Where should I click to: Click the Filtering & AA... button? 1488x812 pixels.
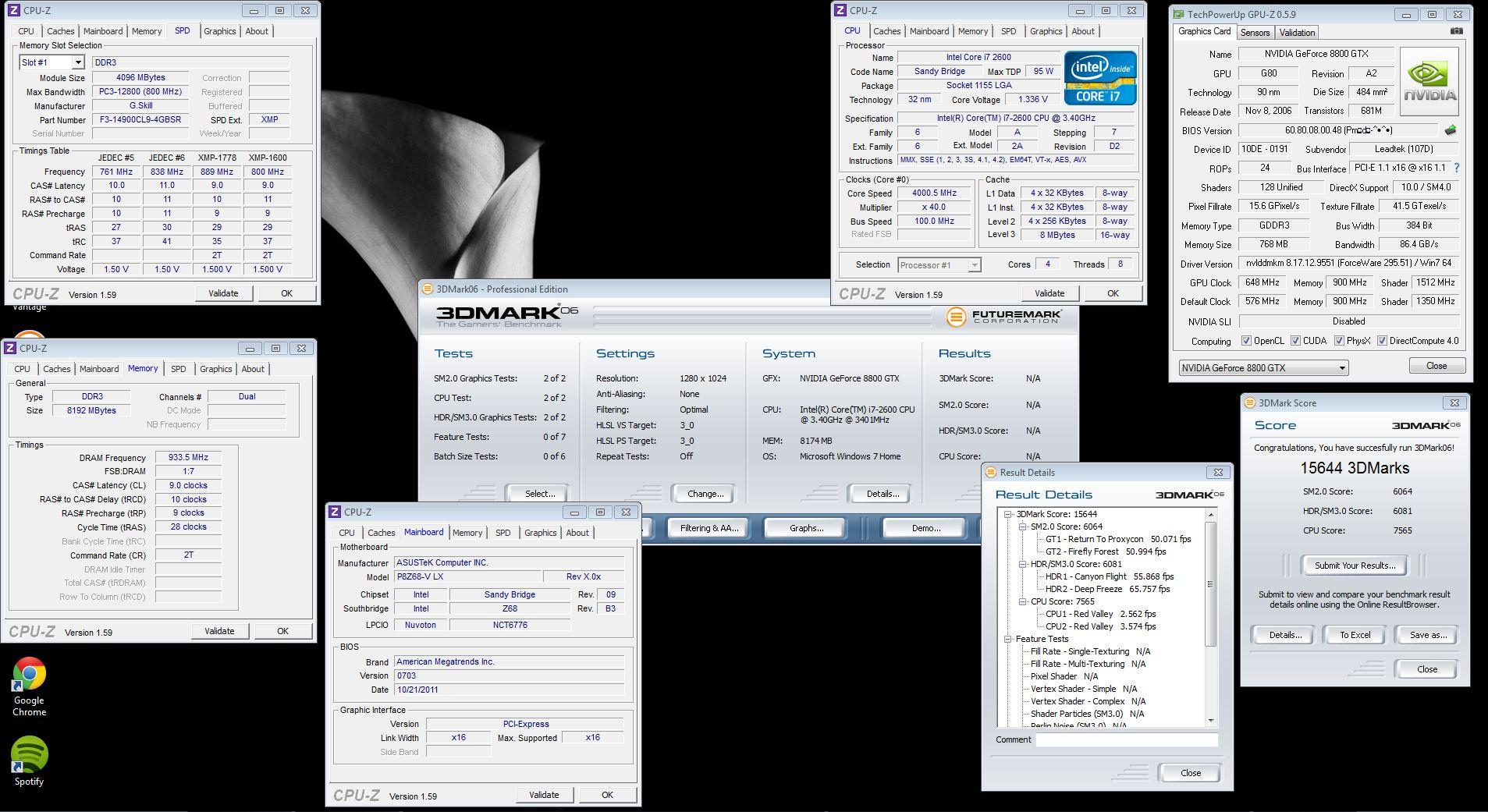(708, 528)
